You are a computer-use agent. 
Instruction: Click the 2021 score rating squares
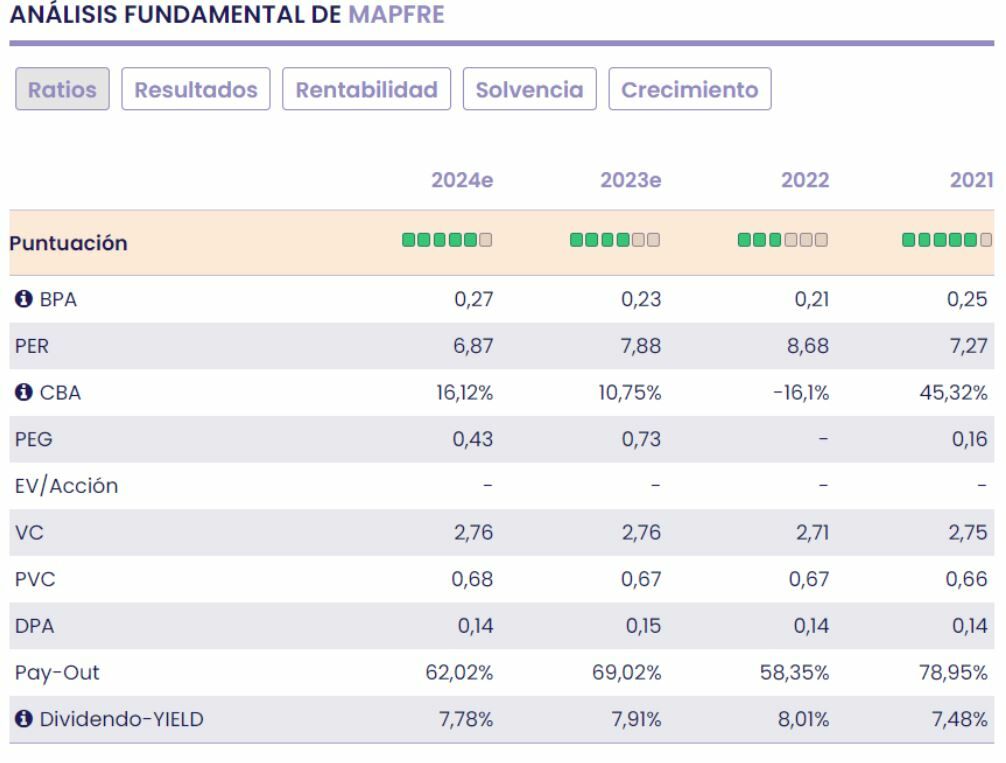click(x=947, y=241)
